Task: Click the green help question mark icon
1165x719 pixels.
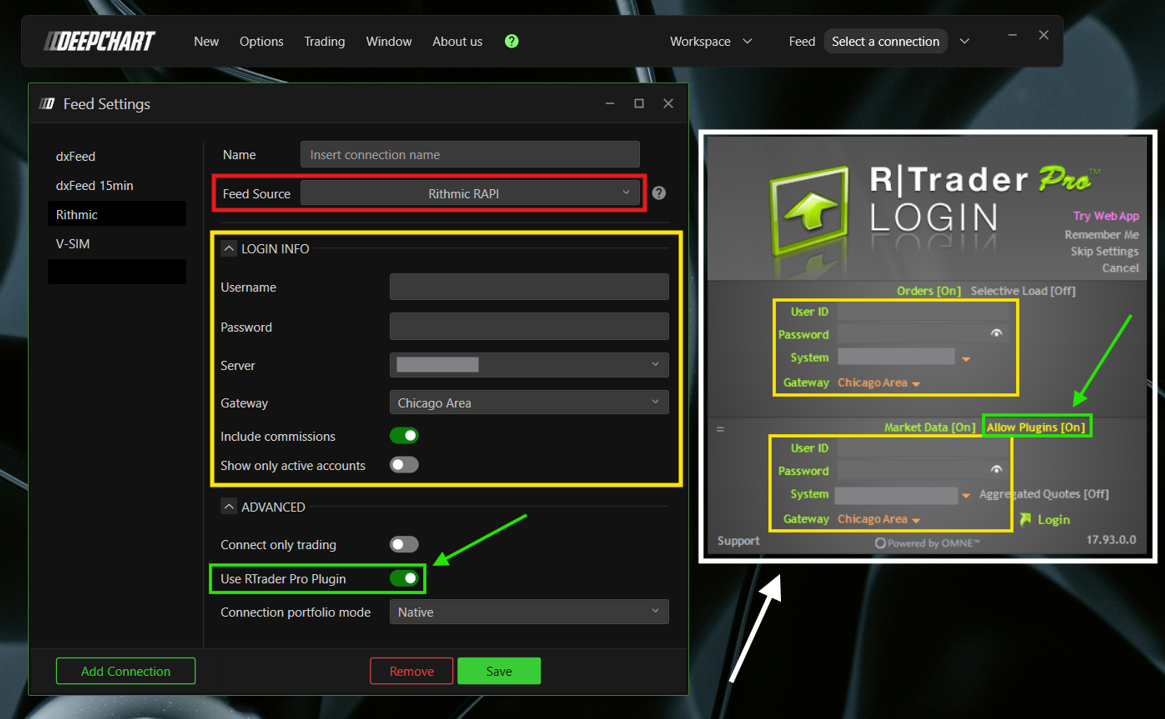Action: [511, 42]
